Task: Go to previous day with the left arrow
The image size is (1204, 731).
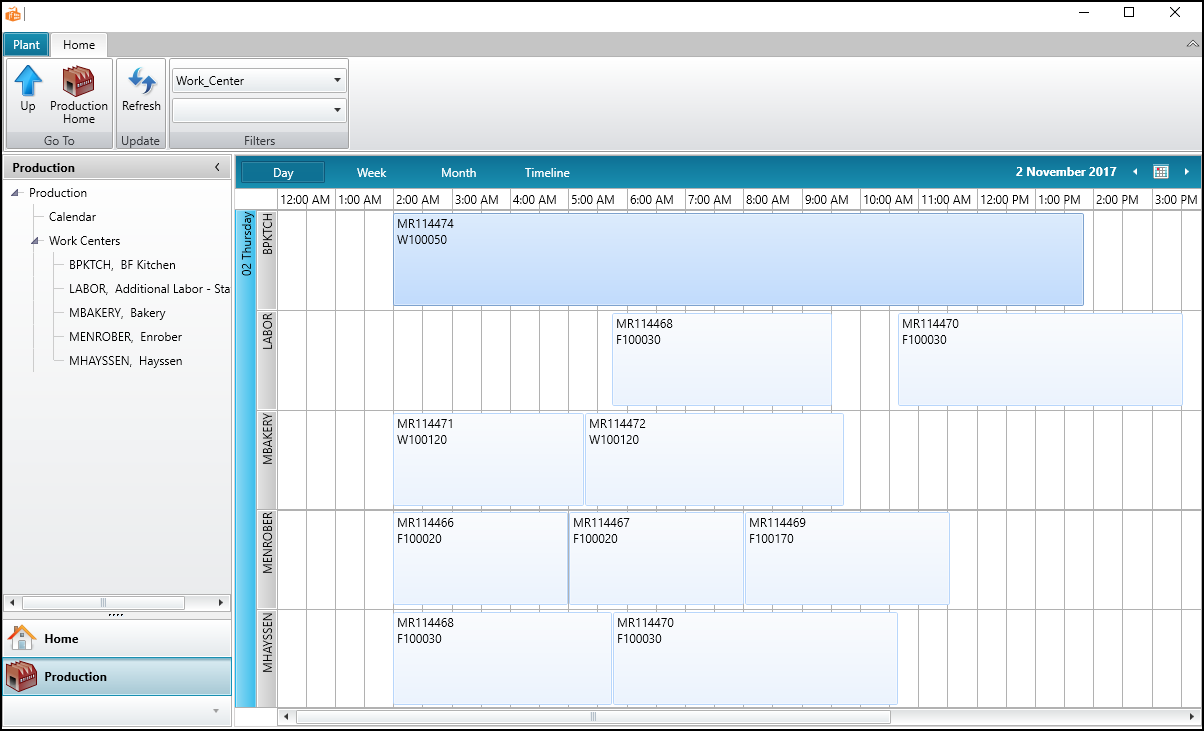Action: point(1135,171)
